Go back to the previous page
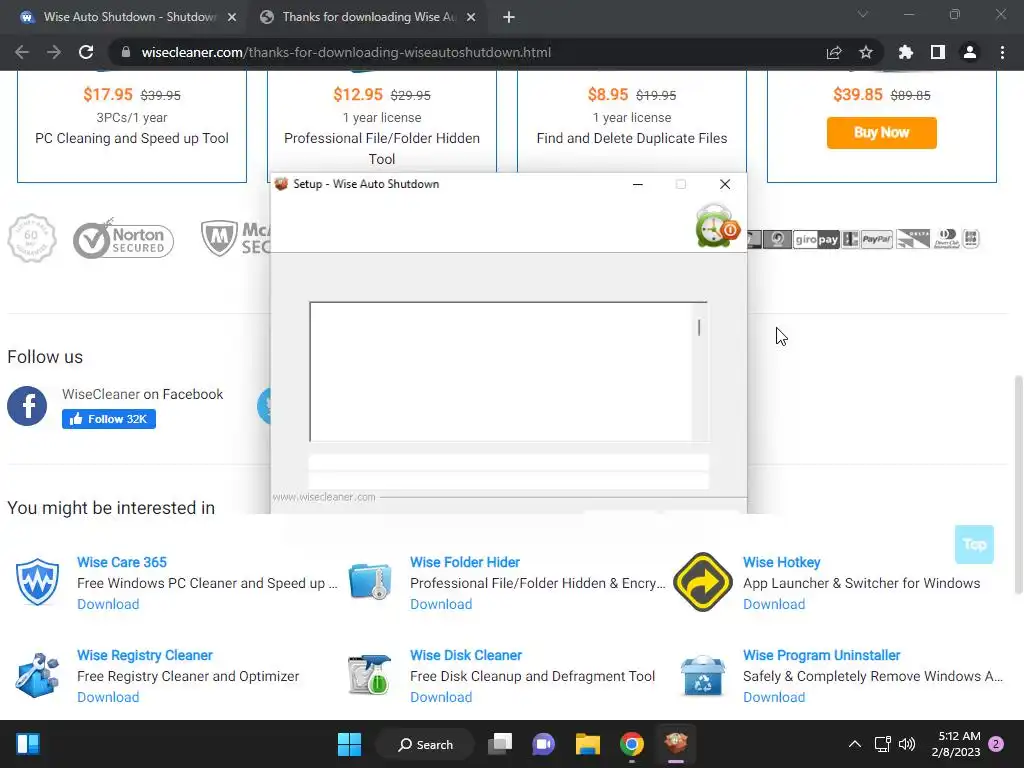 [x=22, y=52]
